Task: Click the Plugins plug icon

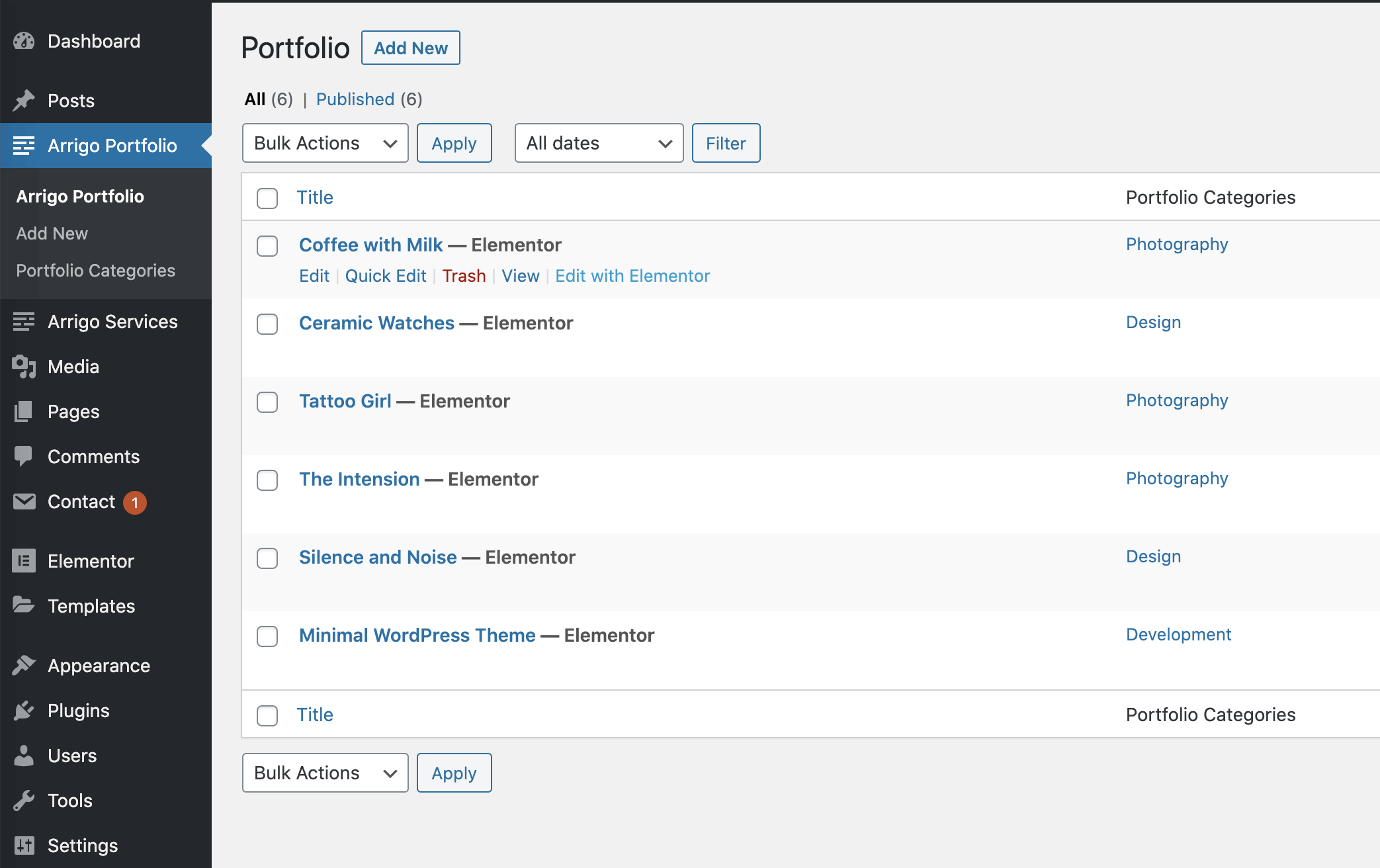Action: 24,711
